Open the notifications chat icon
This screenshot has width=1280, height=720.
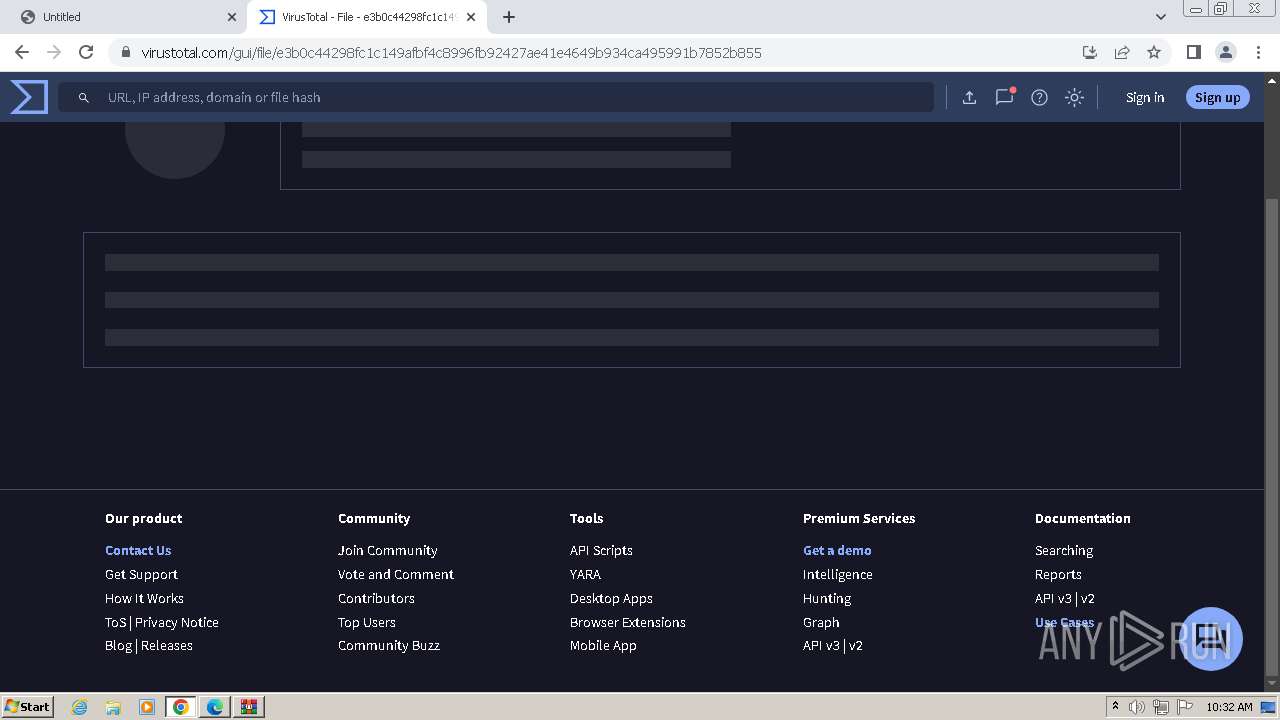(1004, 97)
